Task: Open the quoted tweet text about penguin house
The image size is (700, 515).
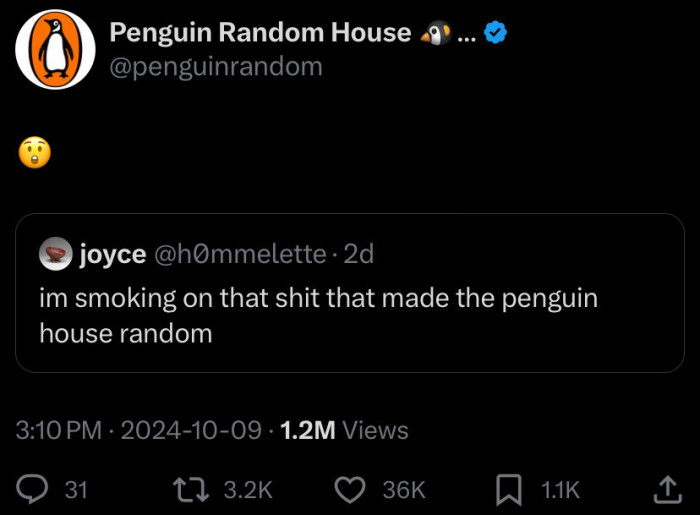Action: (318, 316)
